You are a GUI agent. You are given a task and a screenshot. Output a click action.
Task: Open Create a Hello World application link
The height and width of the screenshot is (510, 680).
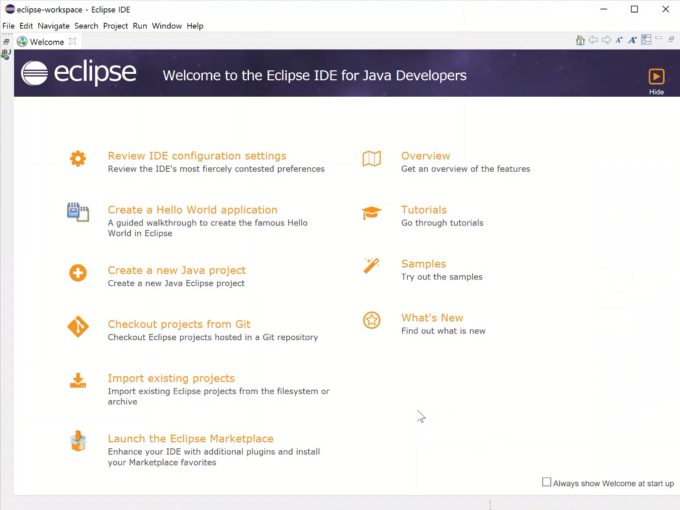click(193, 210)
